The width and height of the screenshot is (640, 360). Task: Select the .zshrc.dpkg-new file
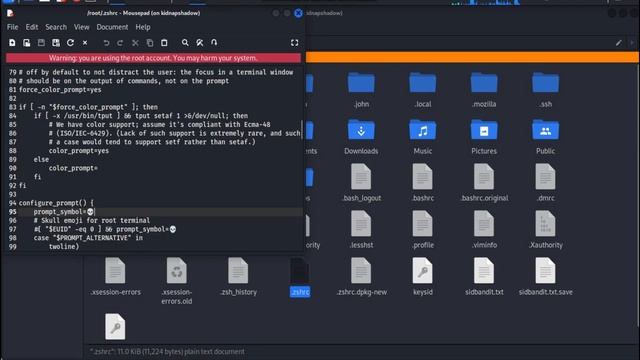pyautogui.click(x=361, y=277)
